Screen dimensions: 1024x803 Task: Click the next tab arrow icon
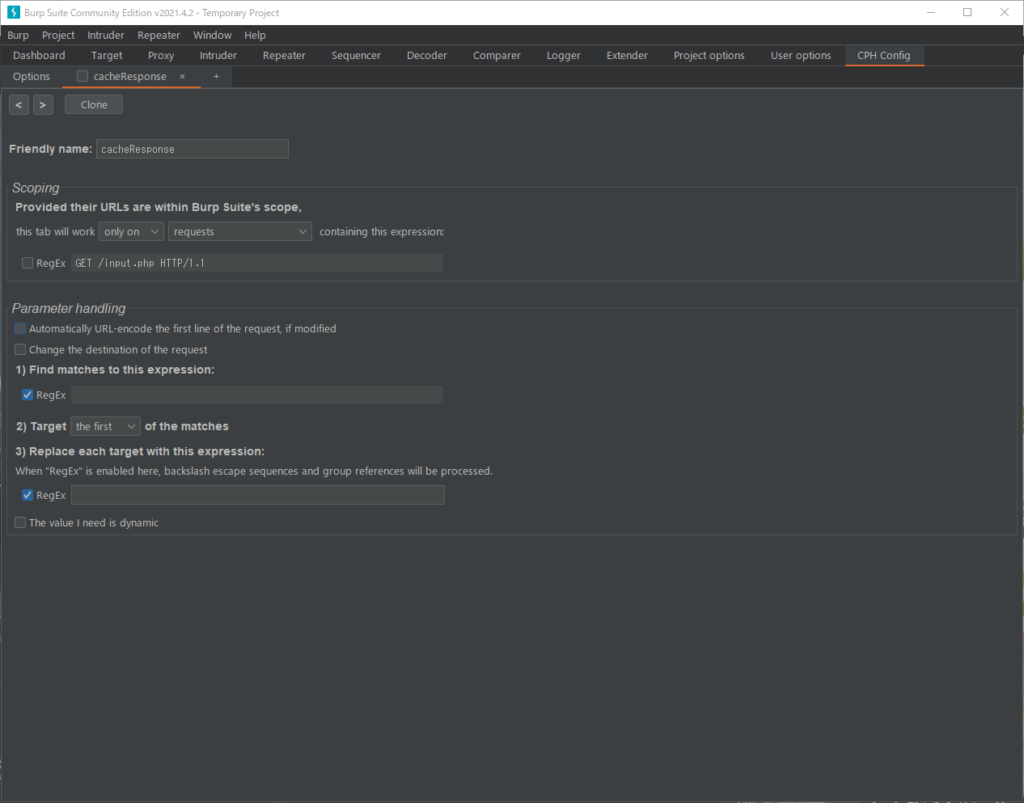[43, 104]
